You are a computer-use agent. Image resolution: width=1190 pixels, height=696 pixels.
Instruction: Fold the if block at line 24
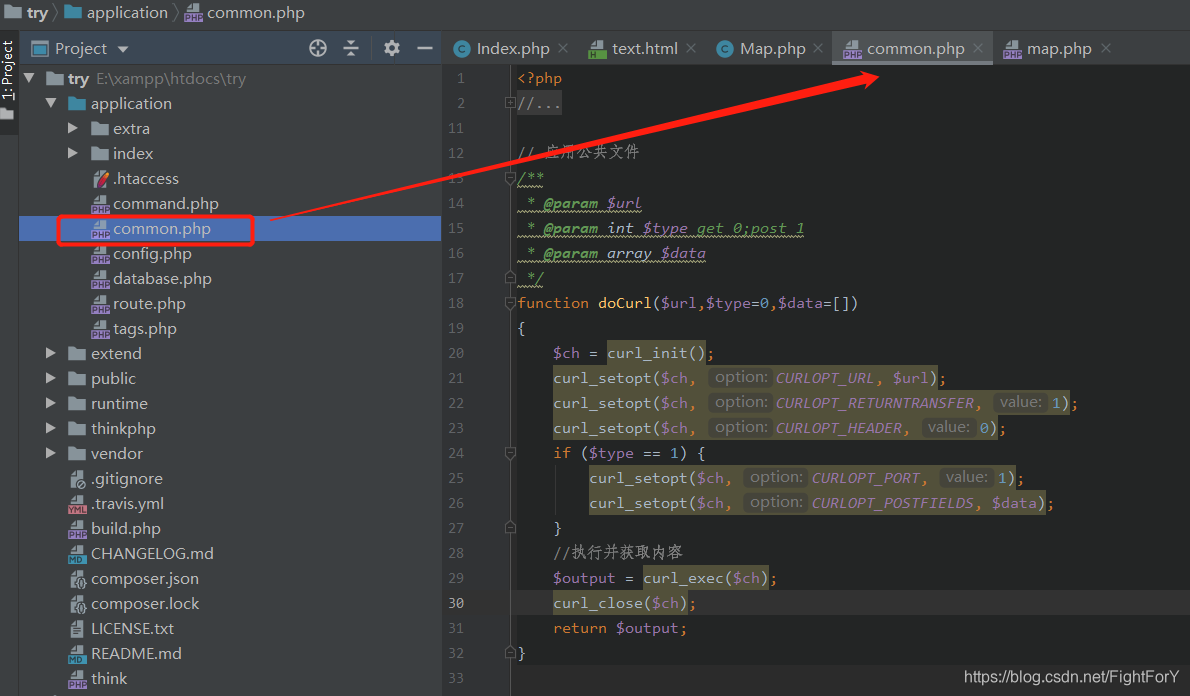510,454
